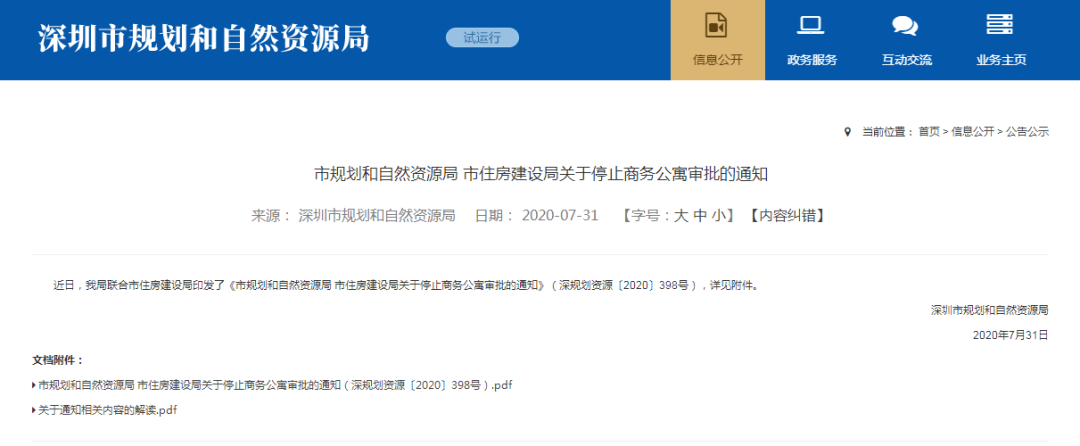The width and height of the screenshot is (1080, 446).
Task: Open the 信息公开 navigation tab
Action: [x=717, y=60]
